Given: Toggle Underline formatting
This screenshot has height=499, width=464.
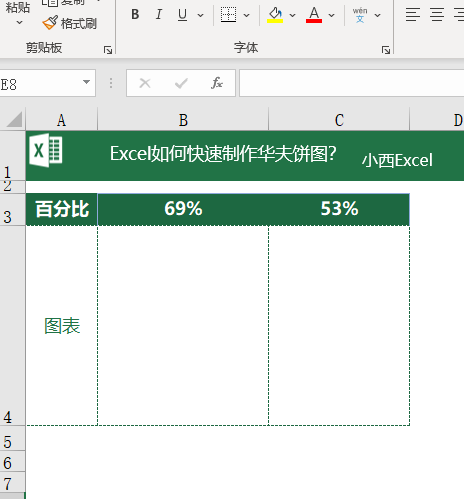Looking at the screenshot, I should tap(182, 15).
